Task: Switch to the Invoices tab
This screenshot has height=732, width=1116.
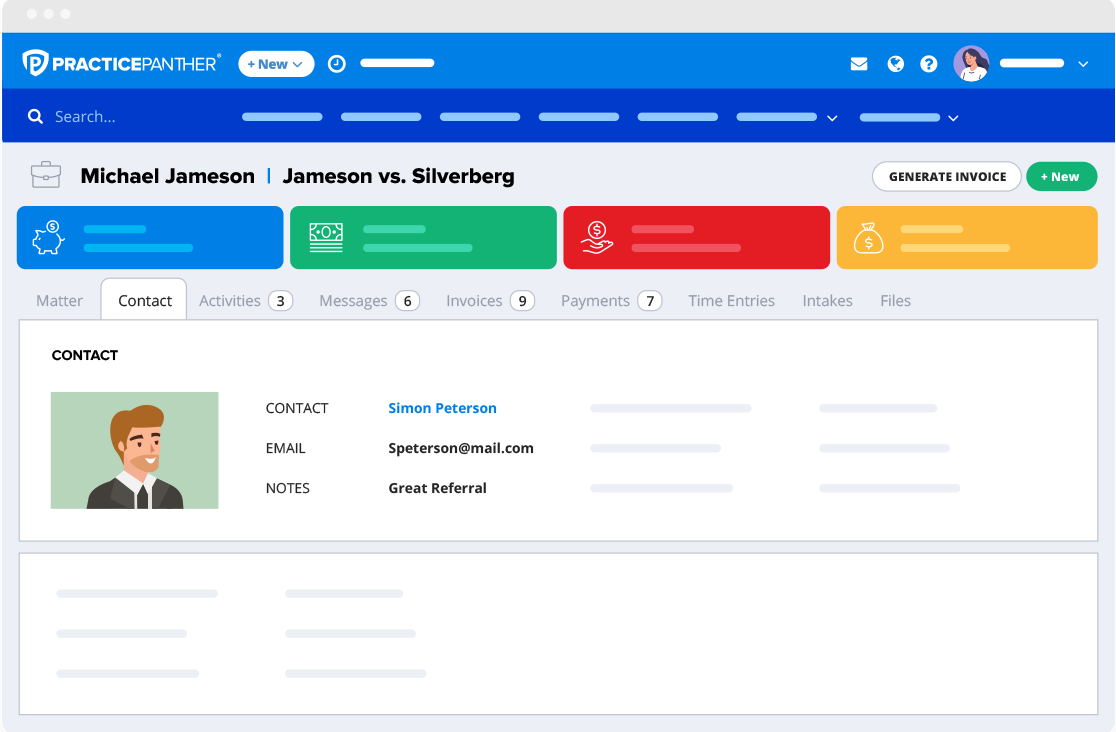Action: 489,301
